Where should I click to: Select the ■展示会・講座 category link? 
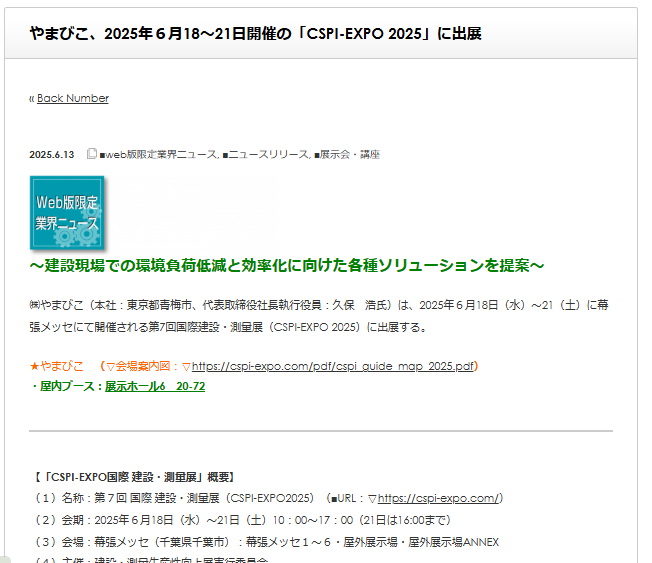click(347, 155)
